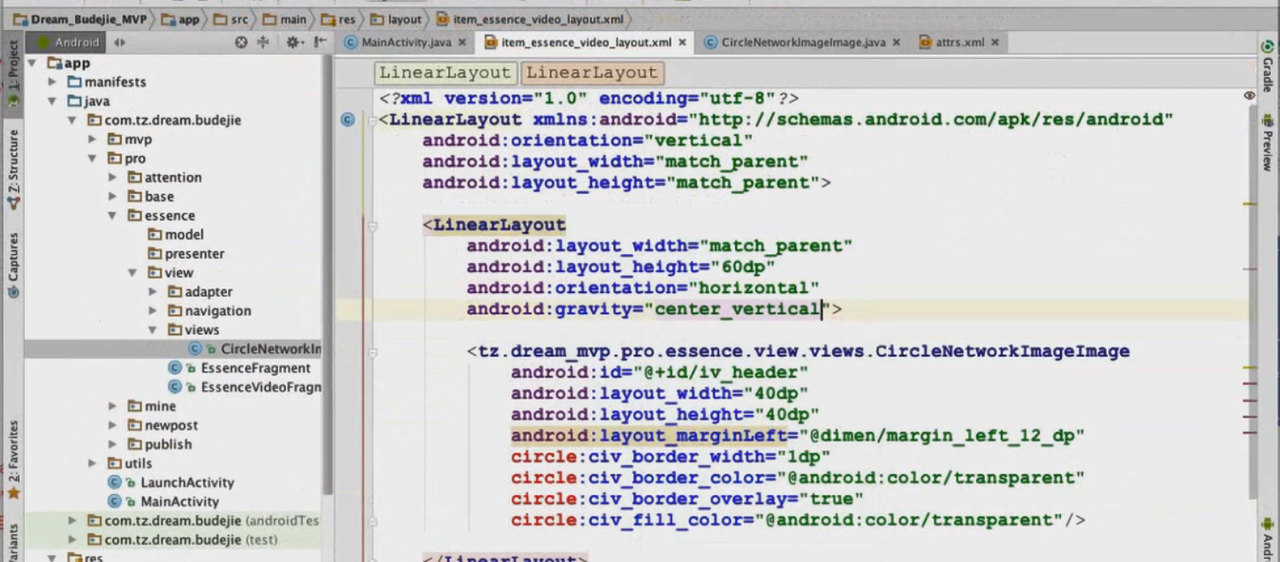Click the class gutter icon beside LinearLayout line
Image resolution: width=1280 pixels, height=562 pixels.
click(347, 119)
